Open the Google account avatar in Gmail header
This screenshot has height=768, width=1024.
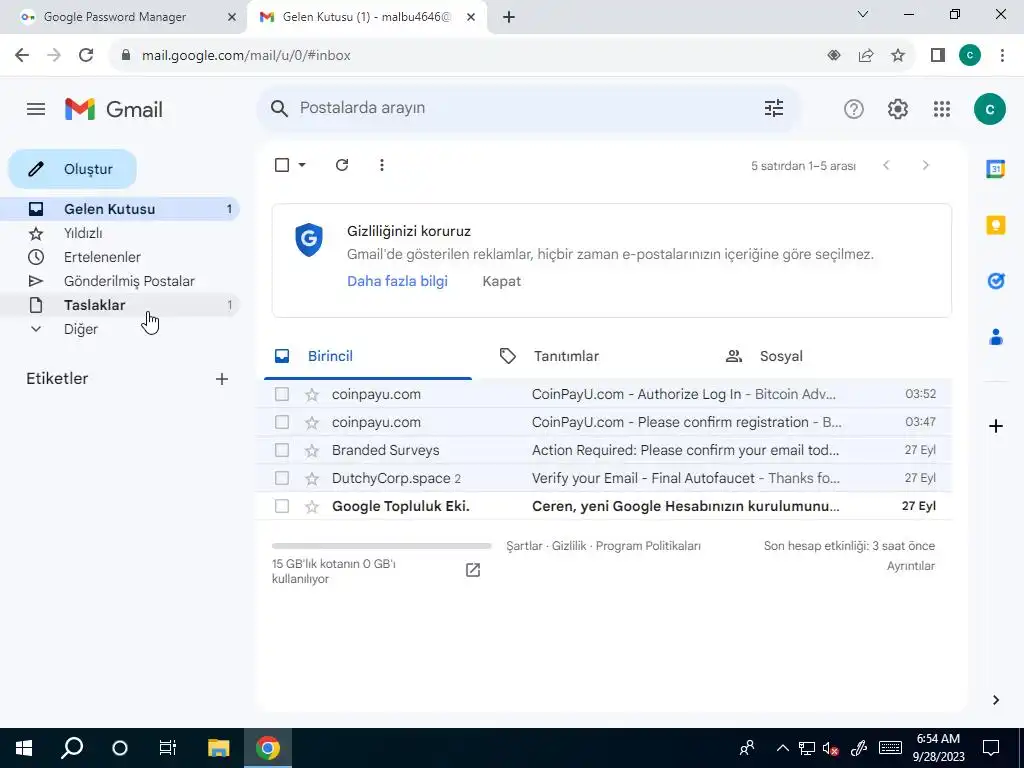click(x=989, y=109)
